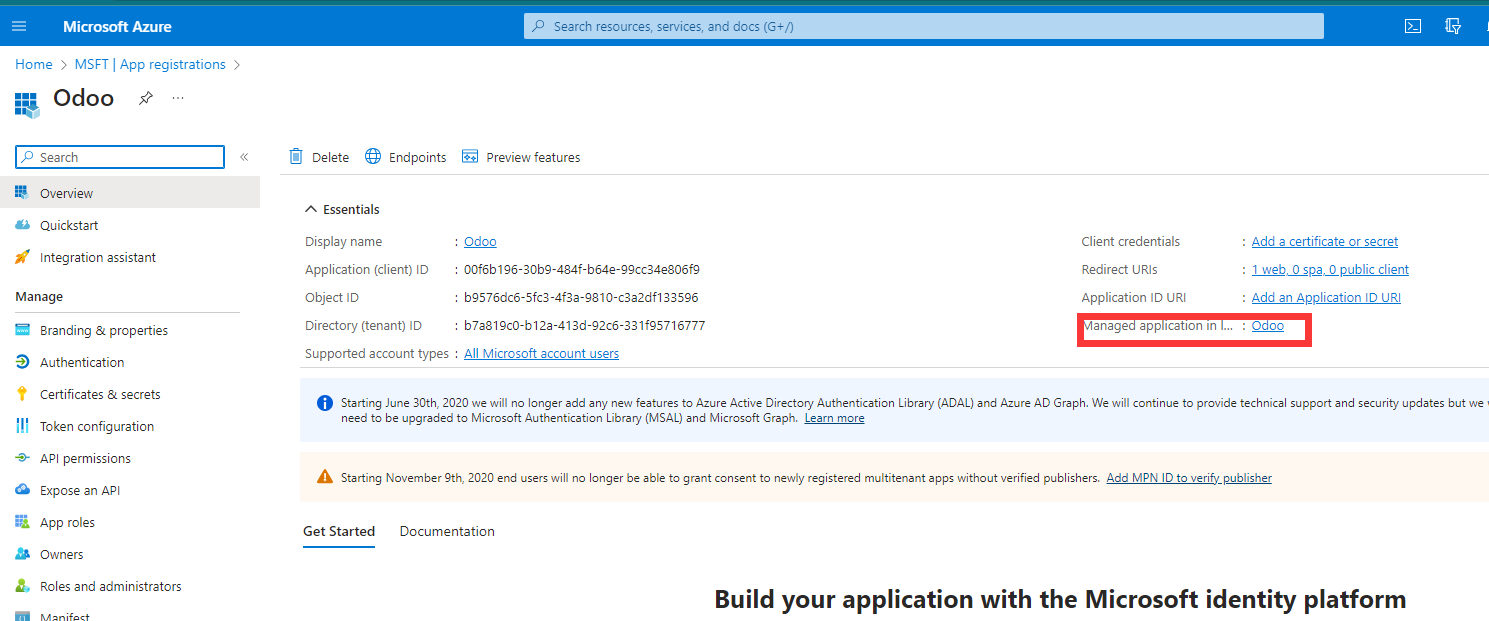The width and height of the screenshot is (1489, 621).
Task: Open the managed application Odoo link
Action: [1268, 325]
